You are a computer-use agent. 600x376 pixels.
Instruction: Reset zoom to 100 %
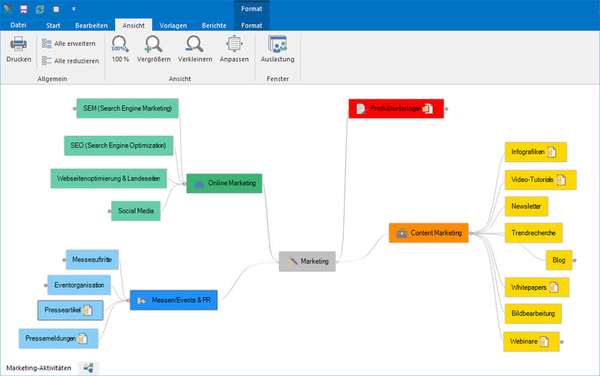(x=120, y=49)
